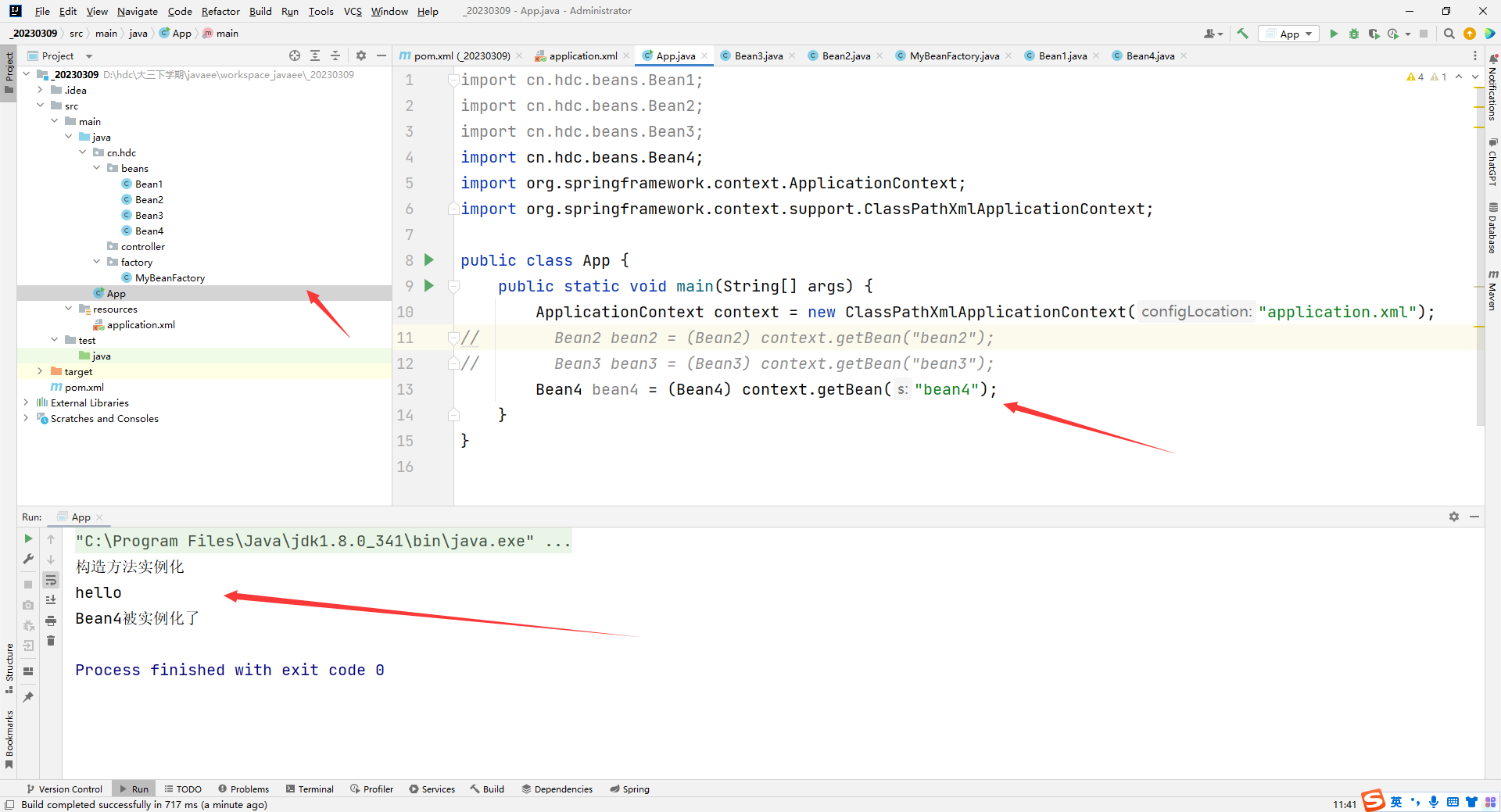Image resolution: width=1501 pixels, height=812 pixels.
Task: Go to previous highlighted error arrow
Action: point(1459,77)
